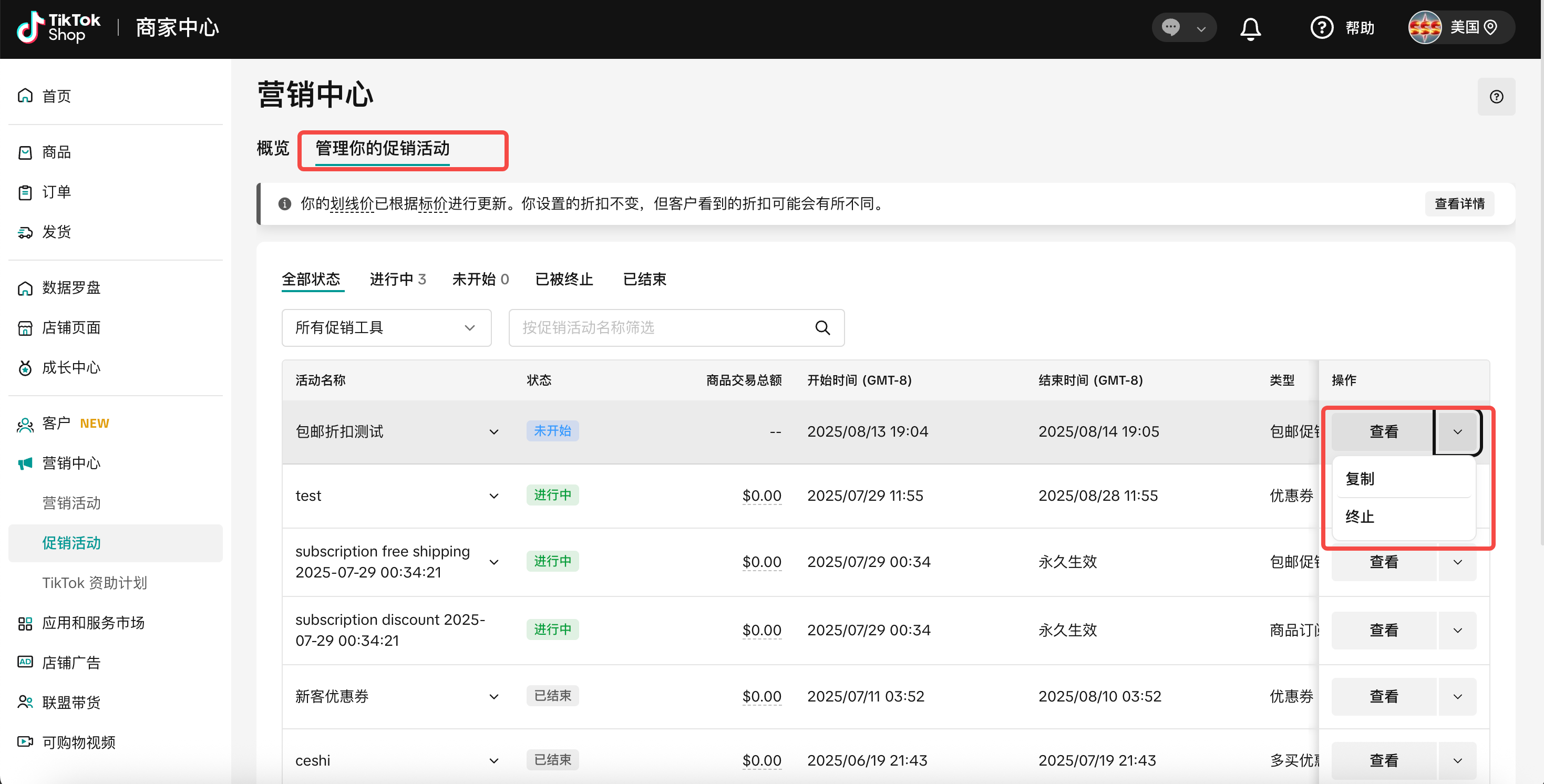Click the help question mark icon in header

pyautogui.click(x=1321, y=27)
